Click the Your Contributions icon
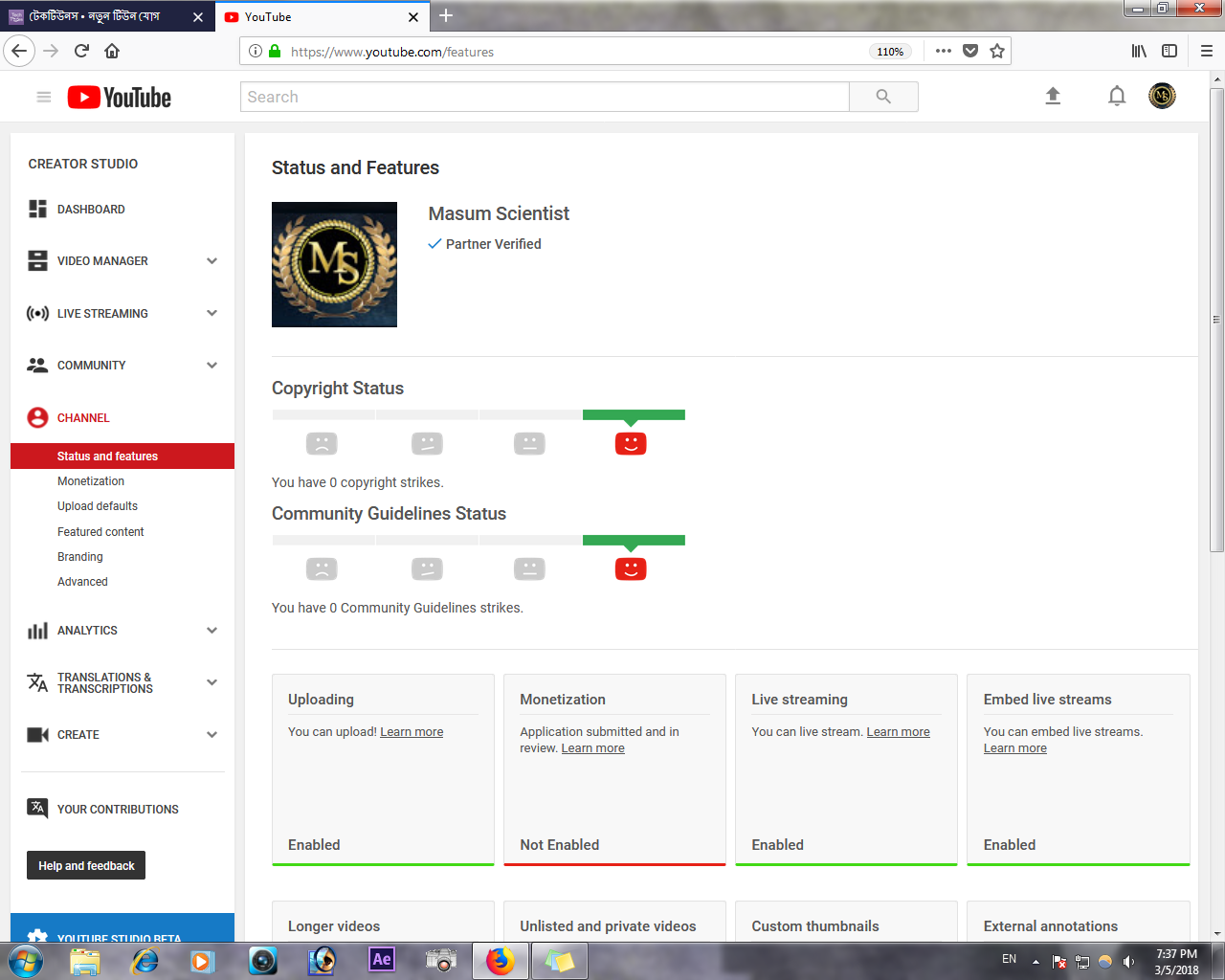 pyautogui.click(x=37, y=809)
